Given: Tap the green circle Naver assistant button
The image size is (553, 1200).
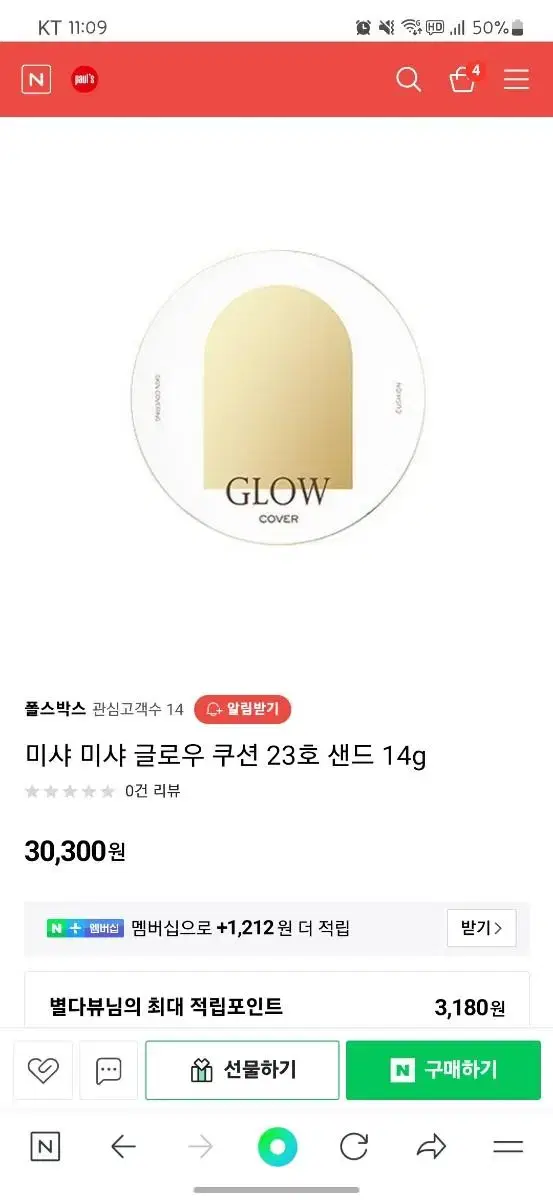Looking at the screenshot, I should (277, 1147).
